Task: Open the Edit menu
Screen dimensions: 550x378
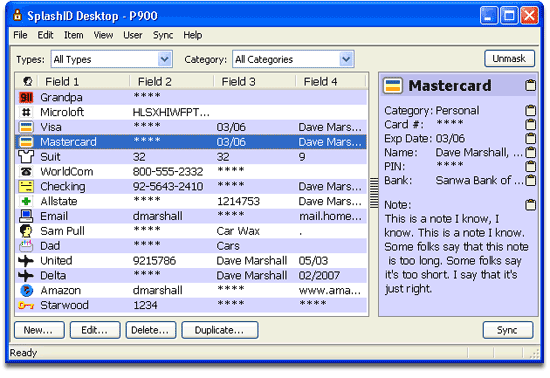Action: click(45, 35)
